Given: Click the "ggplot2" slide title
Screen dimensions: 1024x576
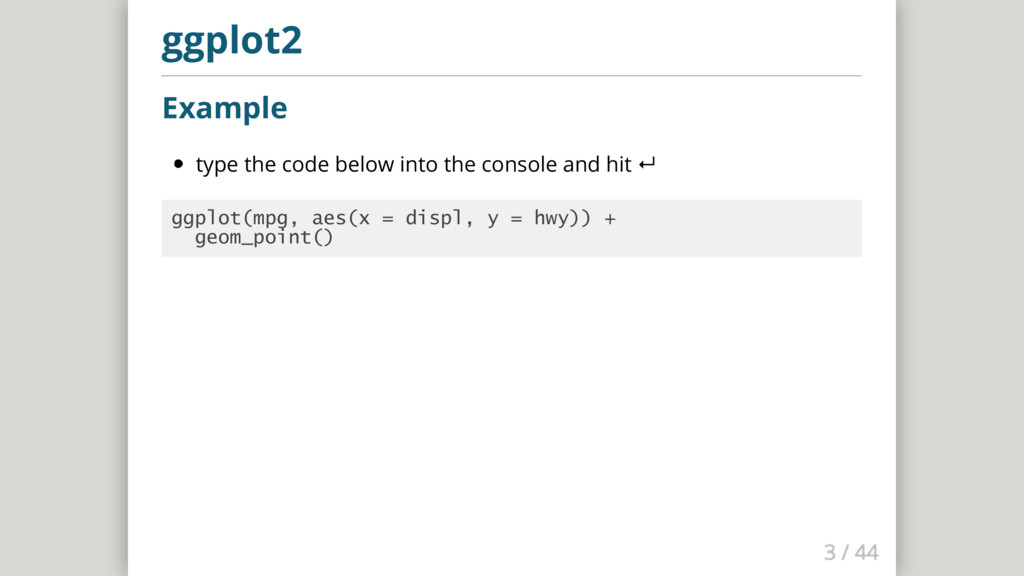Looking at the screenshot, I should coord(231,42).
